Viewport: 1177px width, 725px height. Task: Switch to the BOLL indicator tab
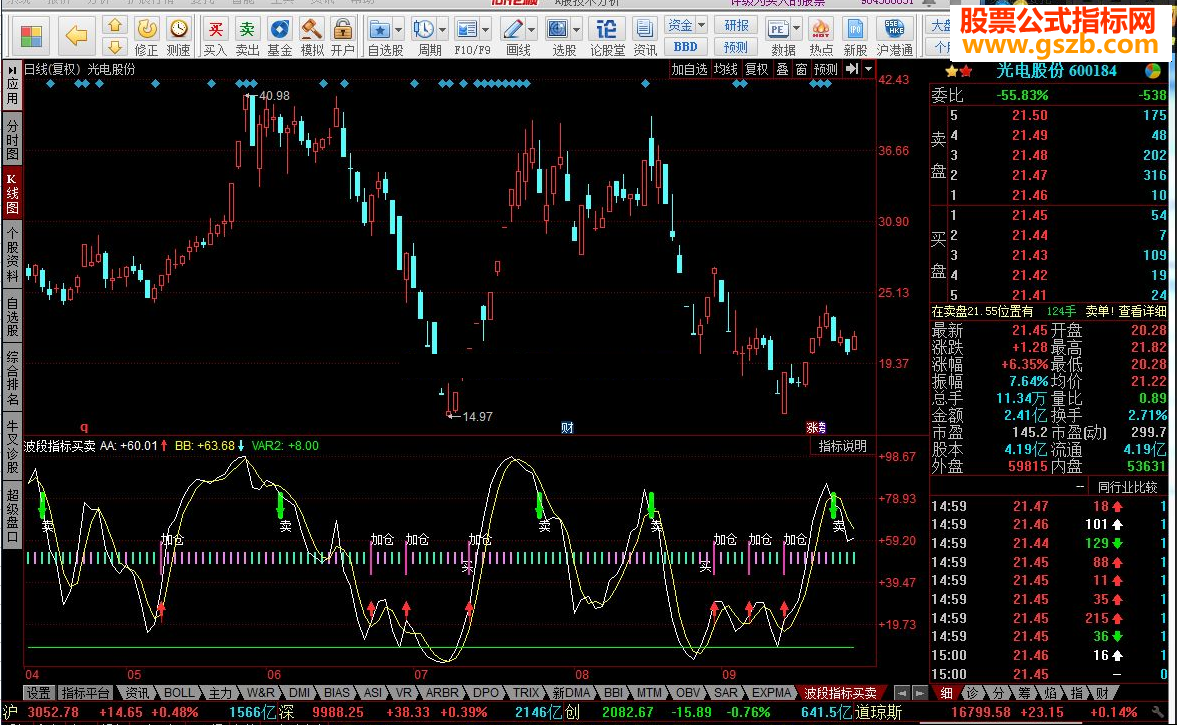(179, 693)
